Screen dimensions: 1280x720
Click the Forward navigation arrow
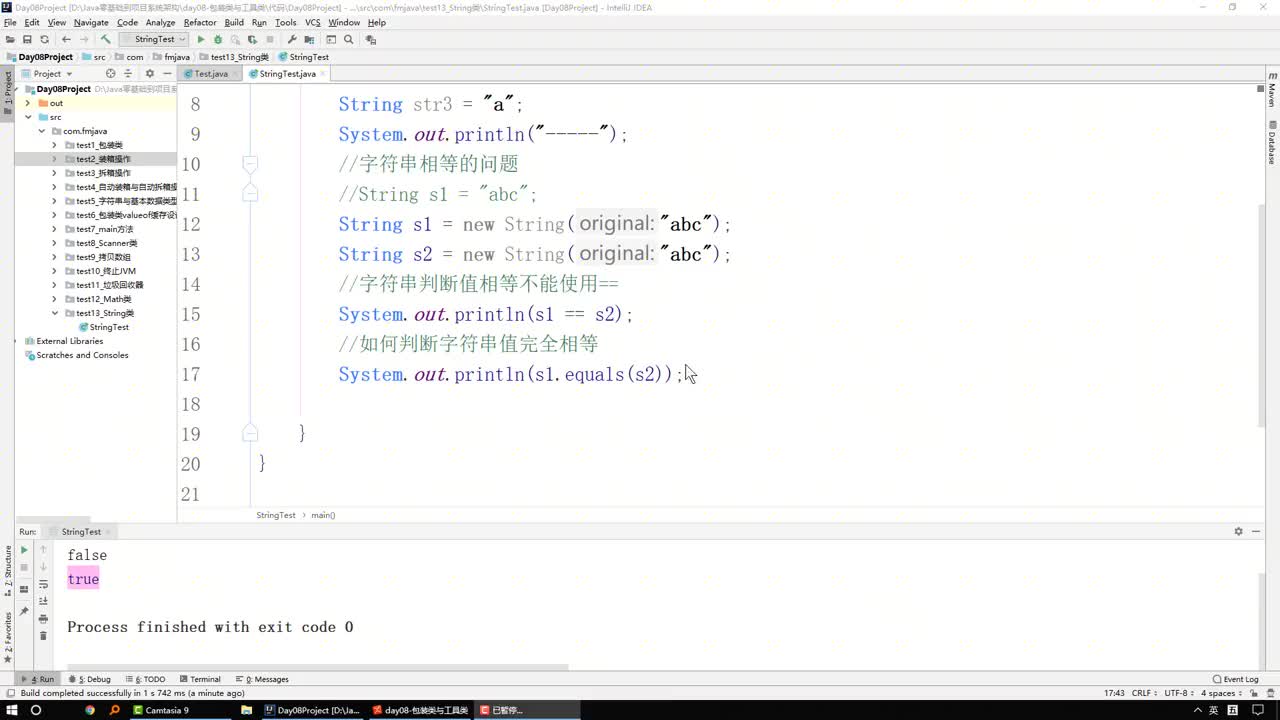(84, 40)
